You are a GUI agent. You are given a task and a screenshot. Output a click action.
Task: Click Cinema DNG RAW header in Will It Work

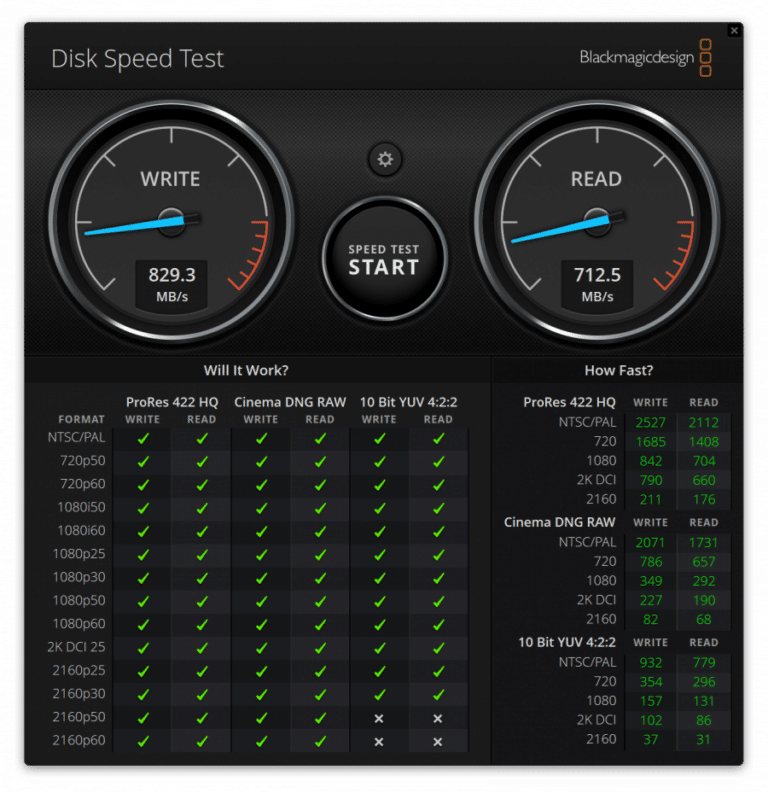click(x=290, y=402)
